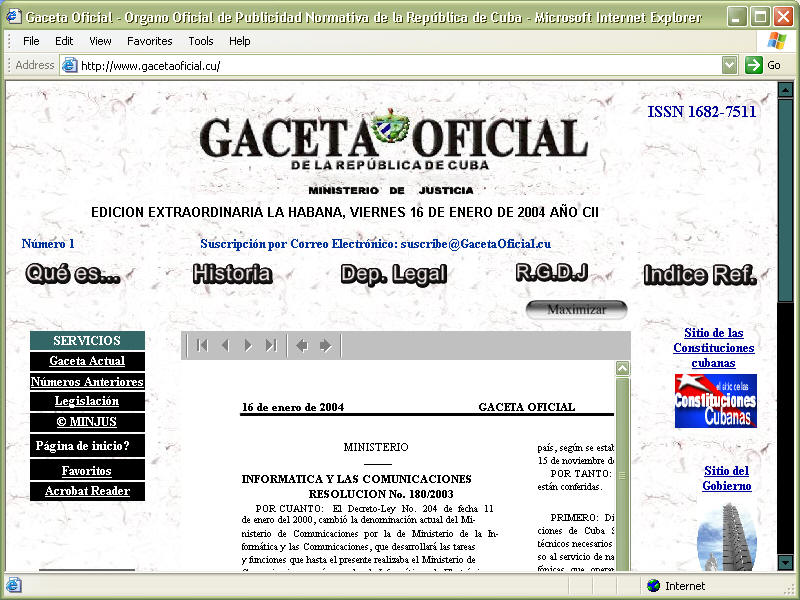Image resolution: width=800 pixels, height=600 pixels.
Task: Open the Sitio del Gobierno link
Action: 727,478
